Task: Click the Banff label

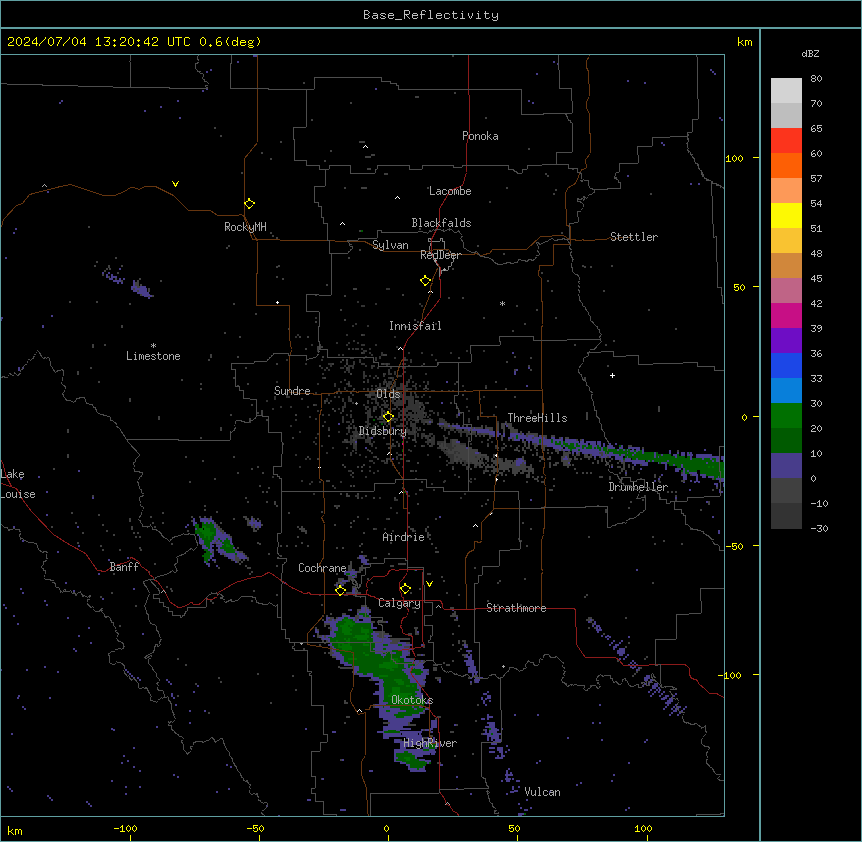Action: click(x=124, y=567)
